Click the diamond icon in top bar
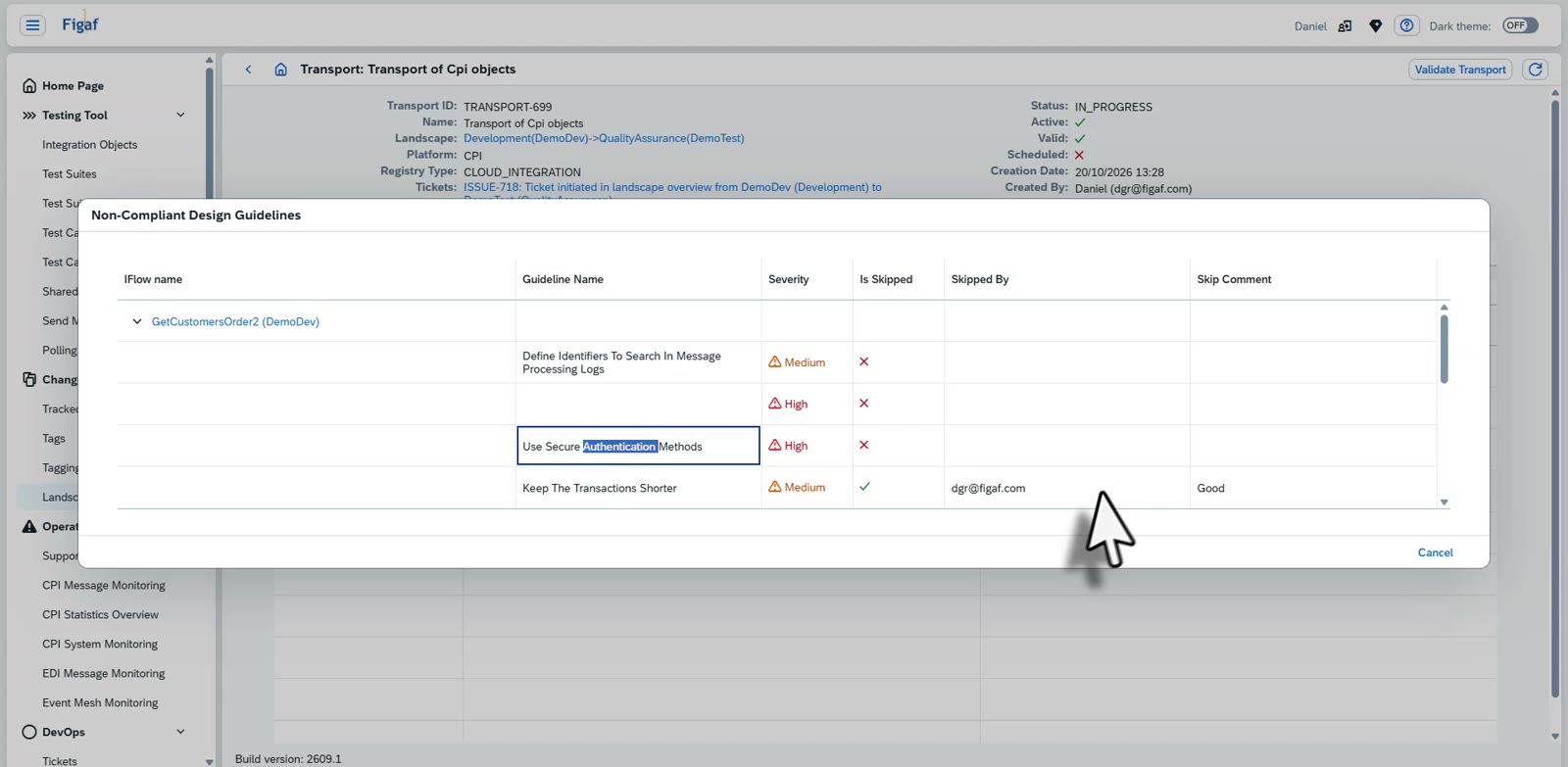 (x=1376, y=26)
